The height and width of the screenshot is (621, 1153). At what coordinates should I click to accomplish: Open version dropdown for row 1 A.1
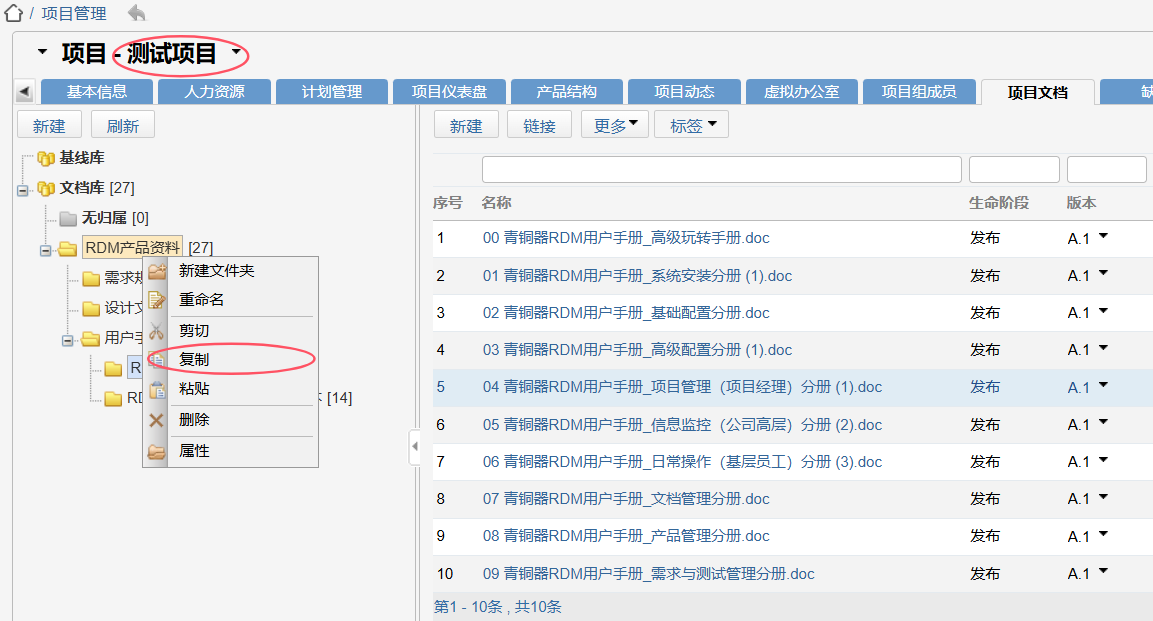(1103, 236)
